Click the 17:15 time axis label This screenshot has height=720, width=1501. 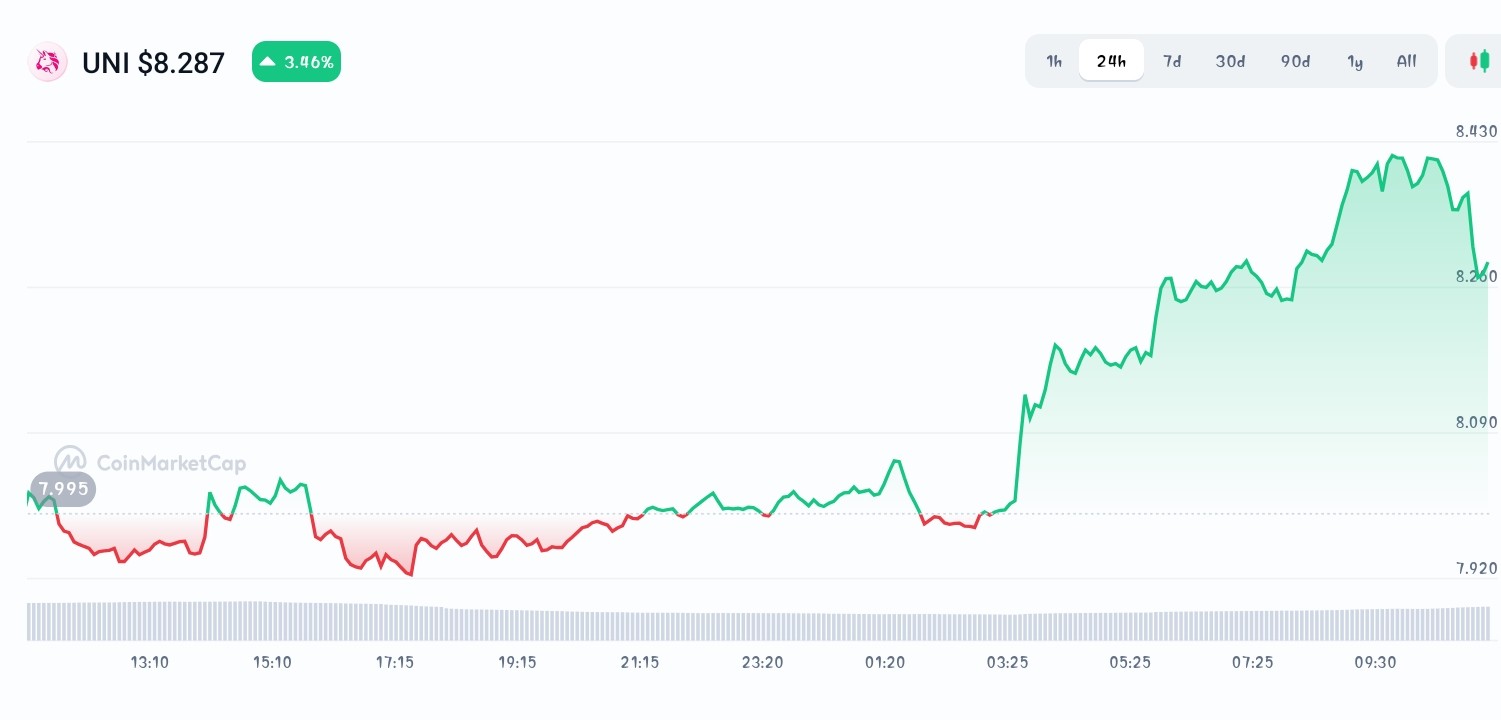pos(395,662)
